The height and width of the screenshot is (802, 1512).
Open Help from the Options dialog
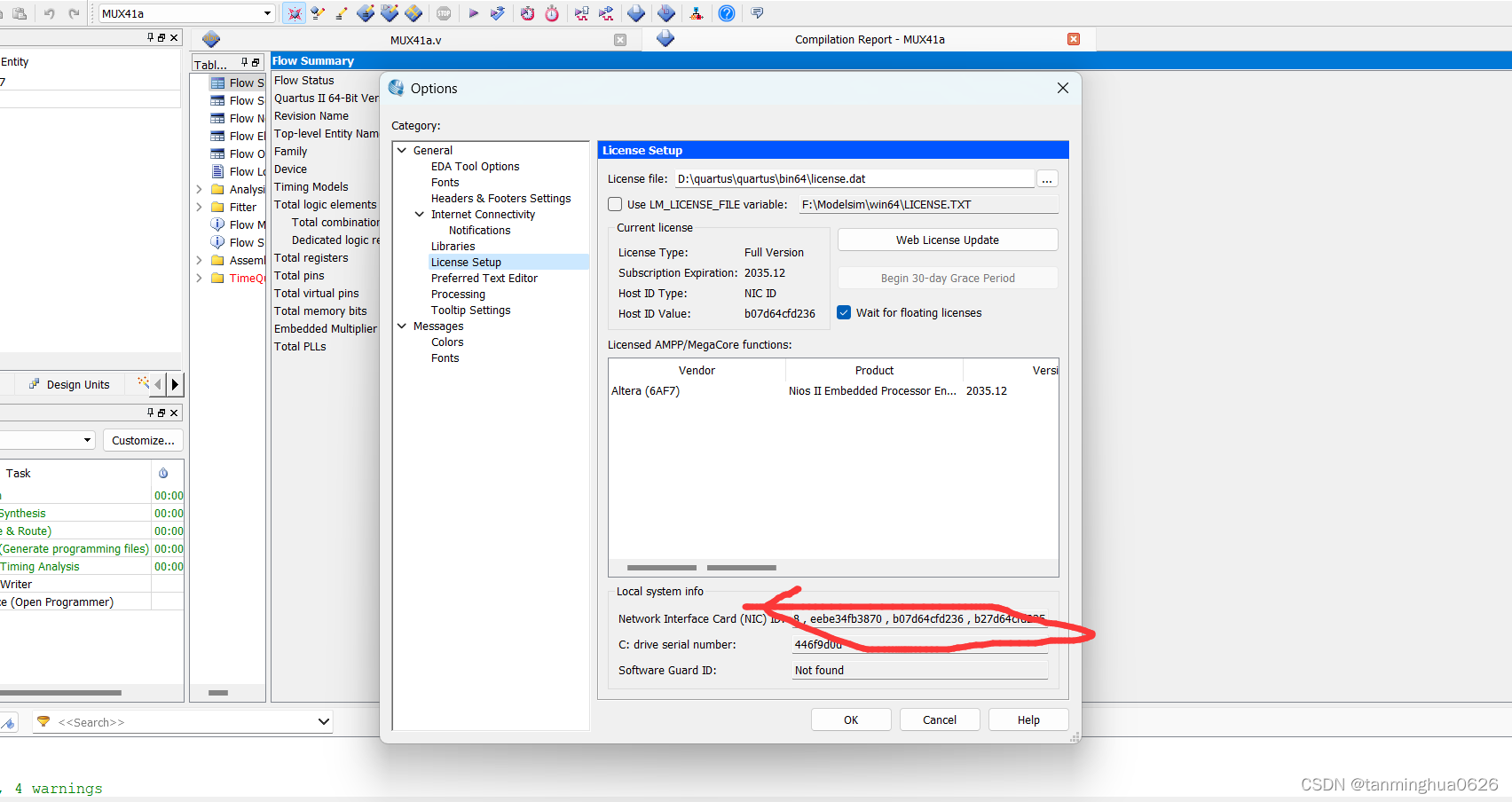pyautogui.click(x=1028, y=719)
